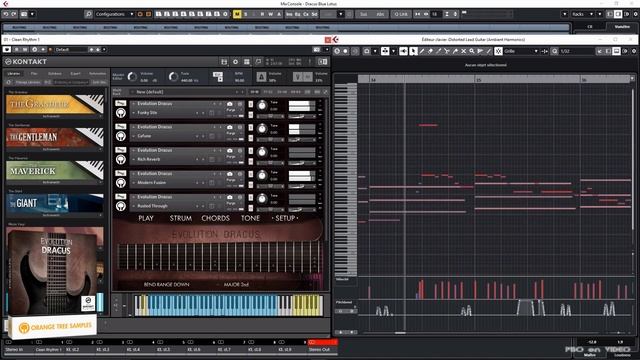Click snapshot camera on Funky Stix instrument

229,104
